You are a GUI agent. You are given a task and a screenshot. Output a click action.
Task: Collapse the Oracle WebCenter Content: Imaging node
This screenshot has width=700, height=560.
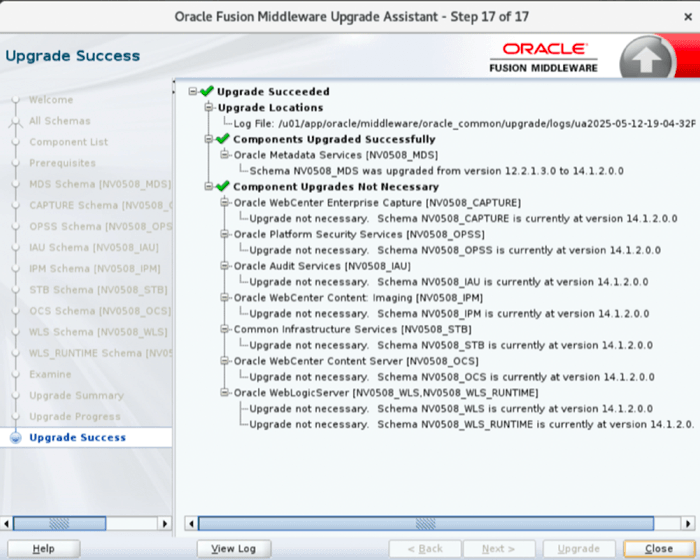[224, 297]
